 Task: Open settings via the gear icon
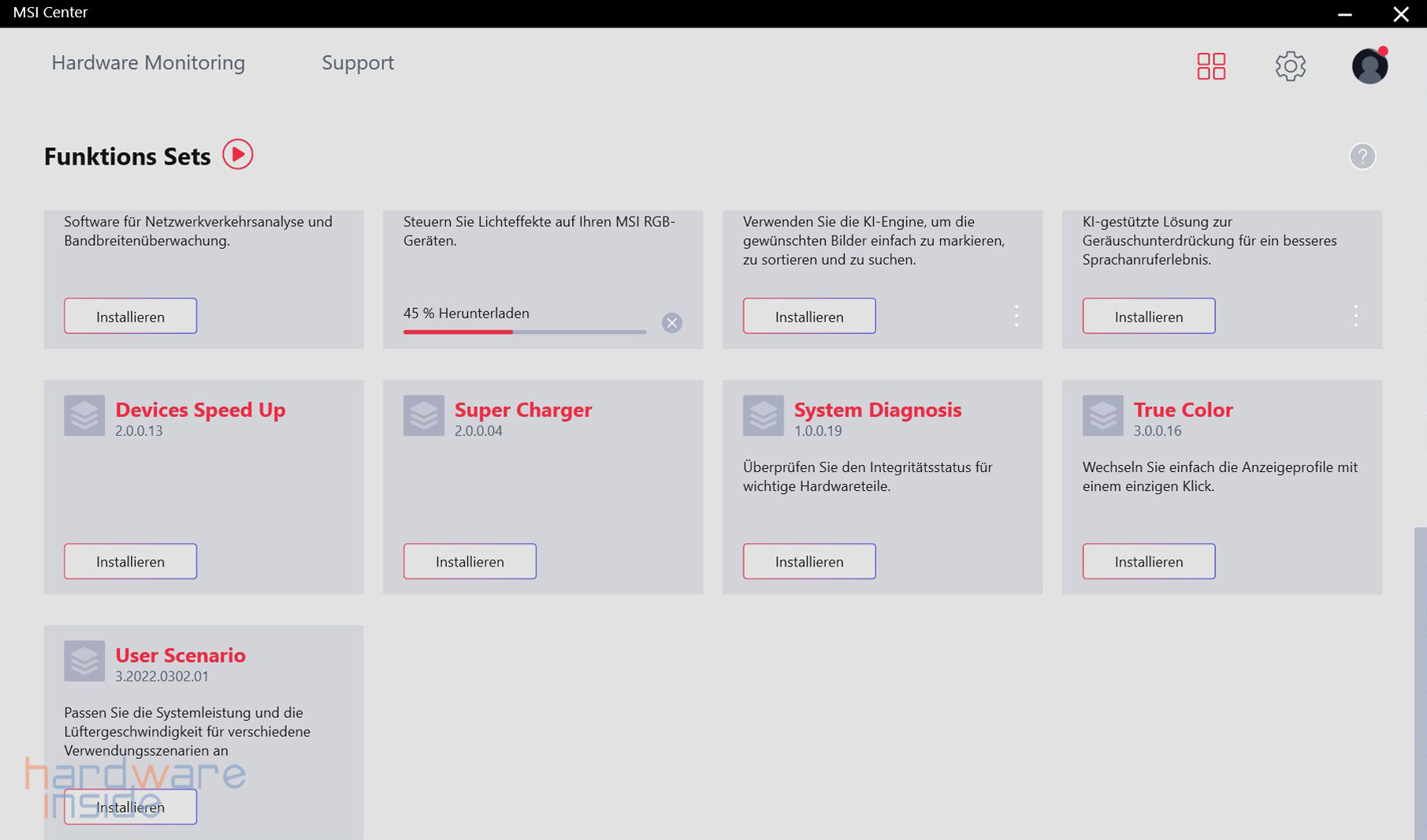click(x=1290, y=66)
